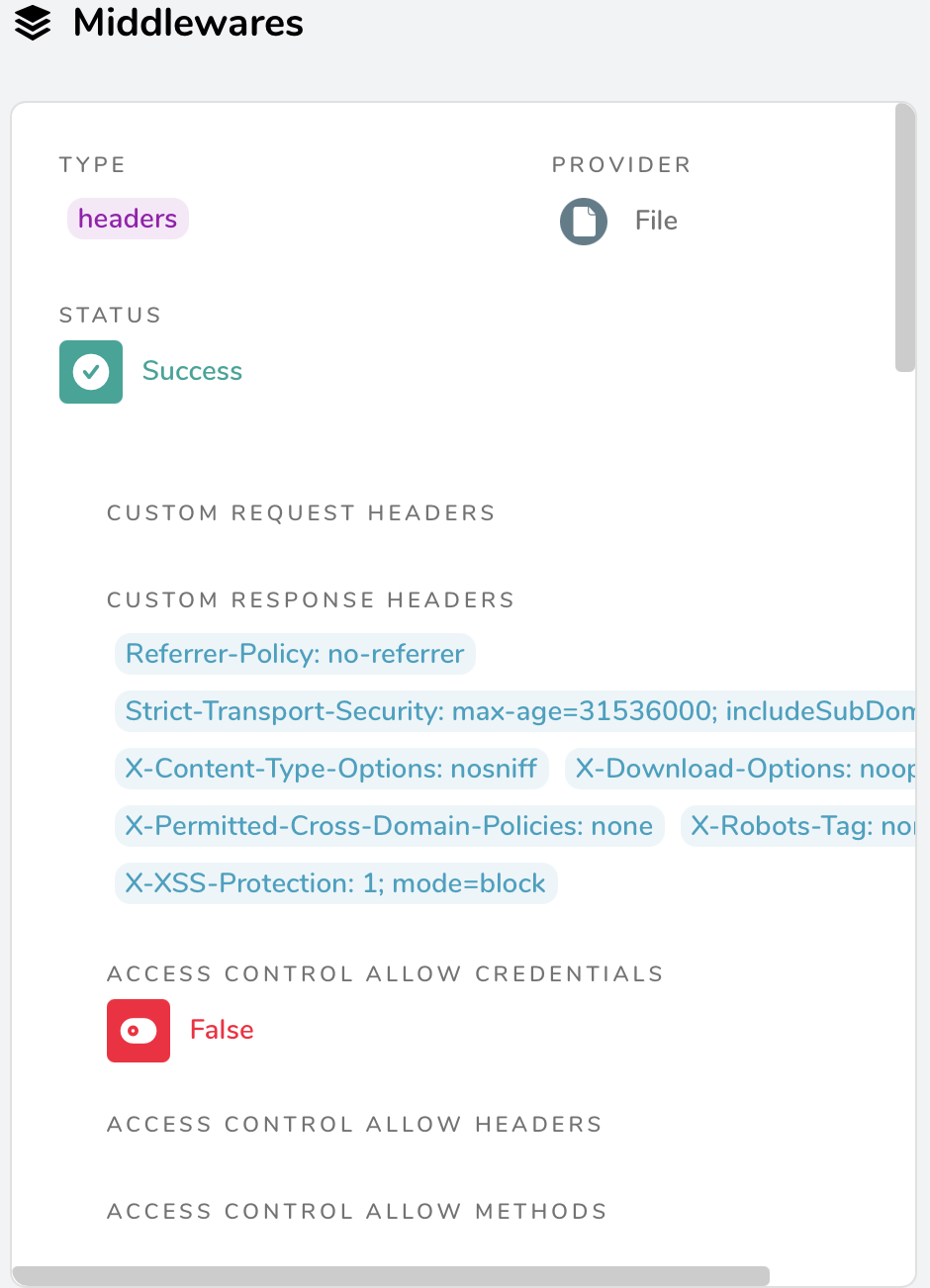Click the Access Control Allow Methods label
Viewport: 930px width, 1288px height.
click(x=356, y=1212)
